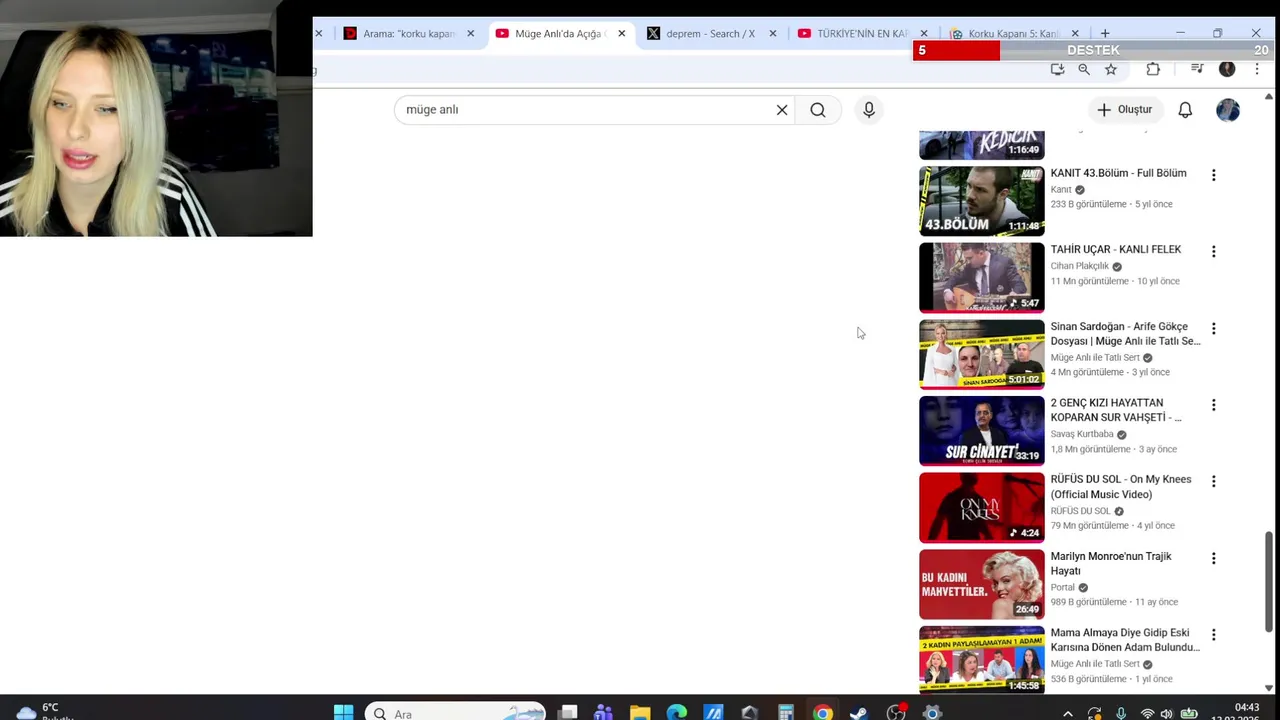Click the taskbar 'Ara' search box
Viewport: 1280px width, 720px height.
pos(456,713)
